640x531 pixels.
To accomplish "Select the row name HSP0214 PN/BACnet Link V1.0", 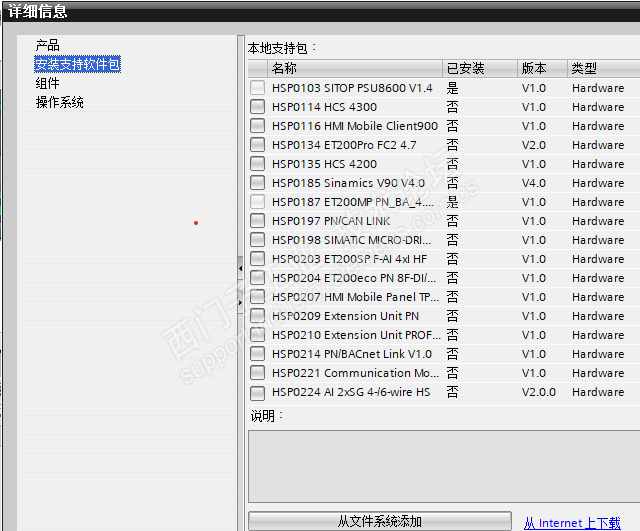I will point(352,353).
